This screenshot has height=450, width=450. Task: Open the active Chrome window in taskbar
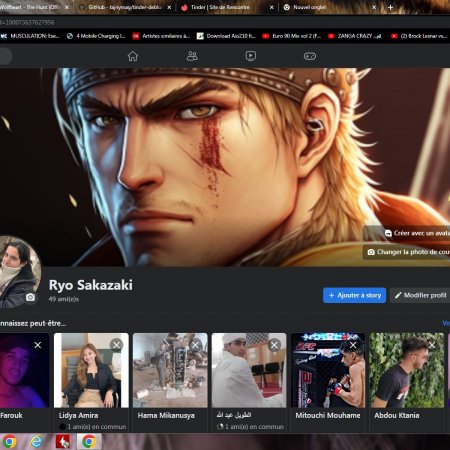click(89, 442)
